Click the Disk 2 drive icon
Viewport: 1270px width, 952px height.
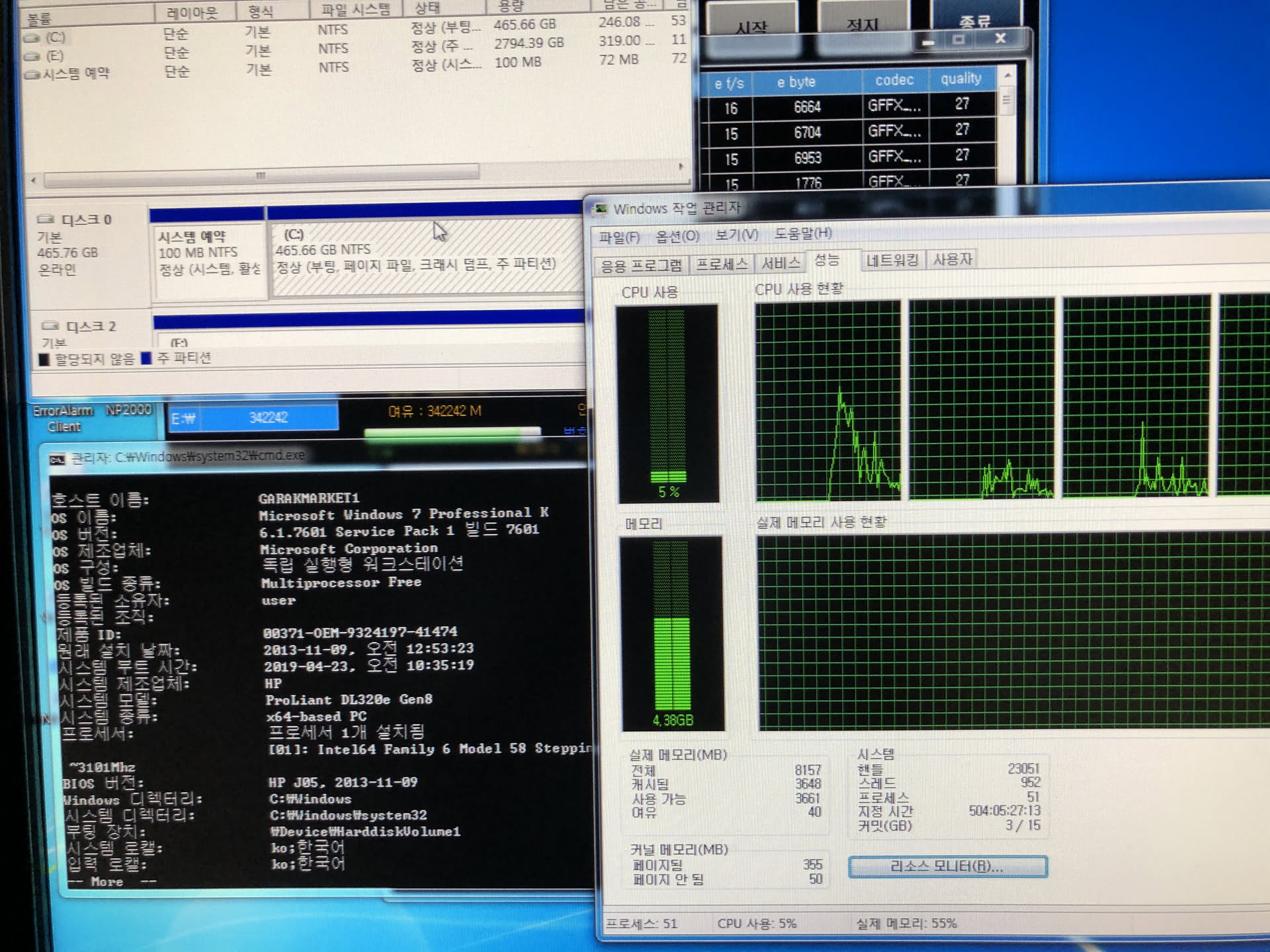(x=50, y=325)
